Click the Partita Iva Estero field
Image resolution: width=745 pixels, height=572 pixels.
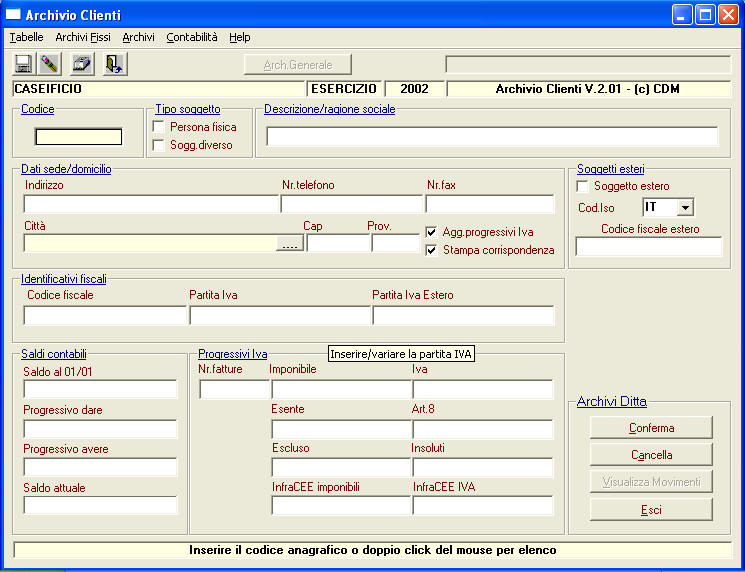tap(463, 315)
